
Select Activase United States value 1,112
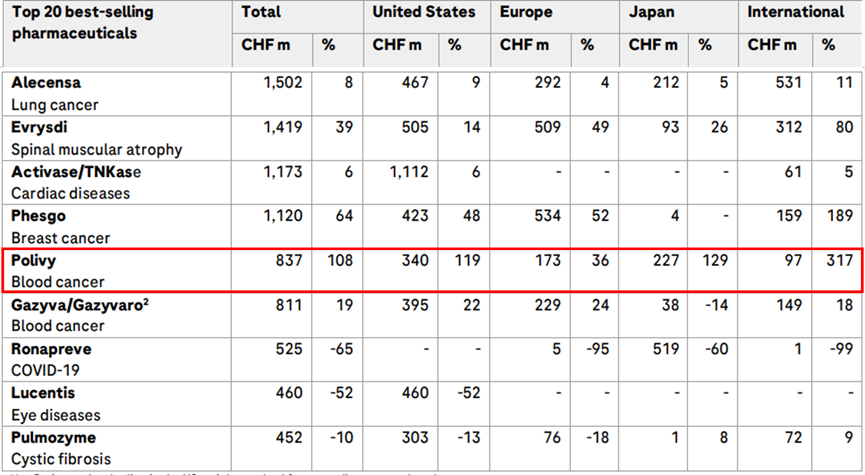click(410, 173)
